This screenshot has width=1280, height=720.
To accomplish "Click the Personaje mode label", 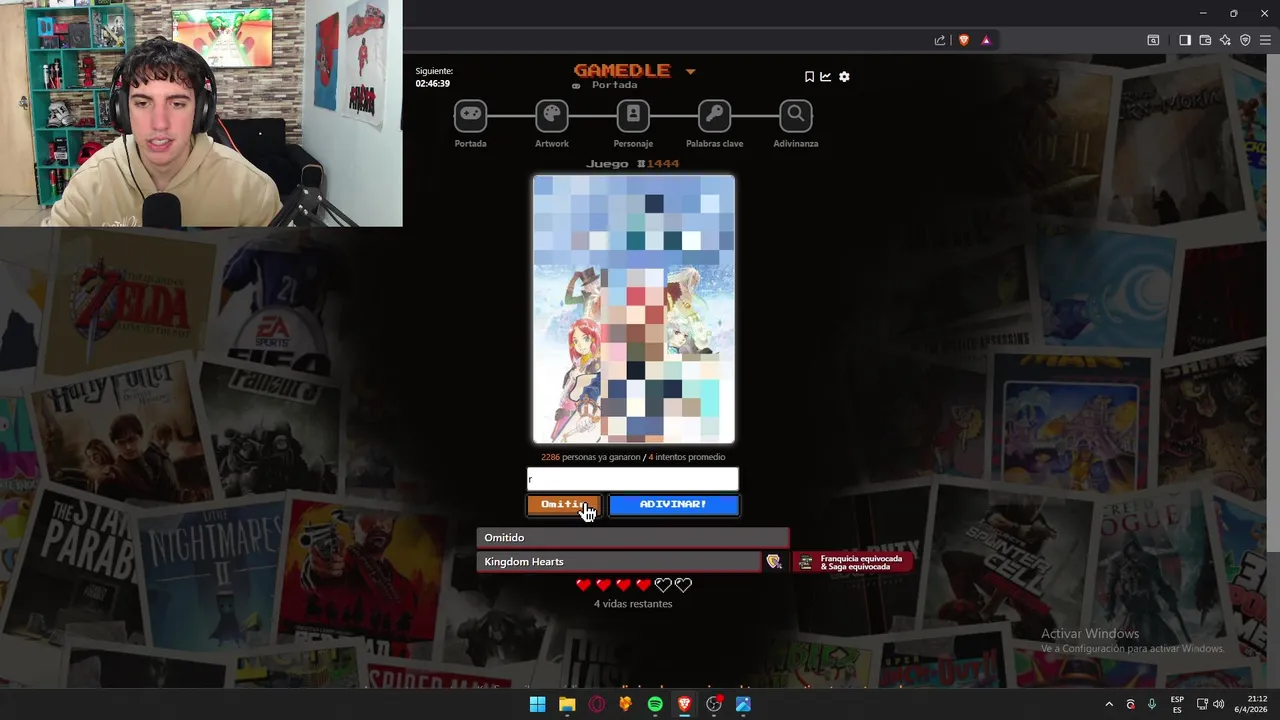I will (633, 144).
